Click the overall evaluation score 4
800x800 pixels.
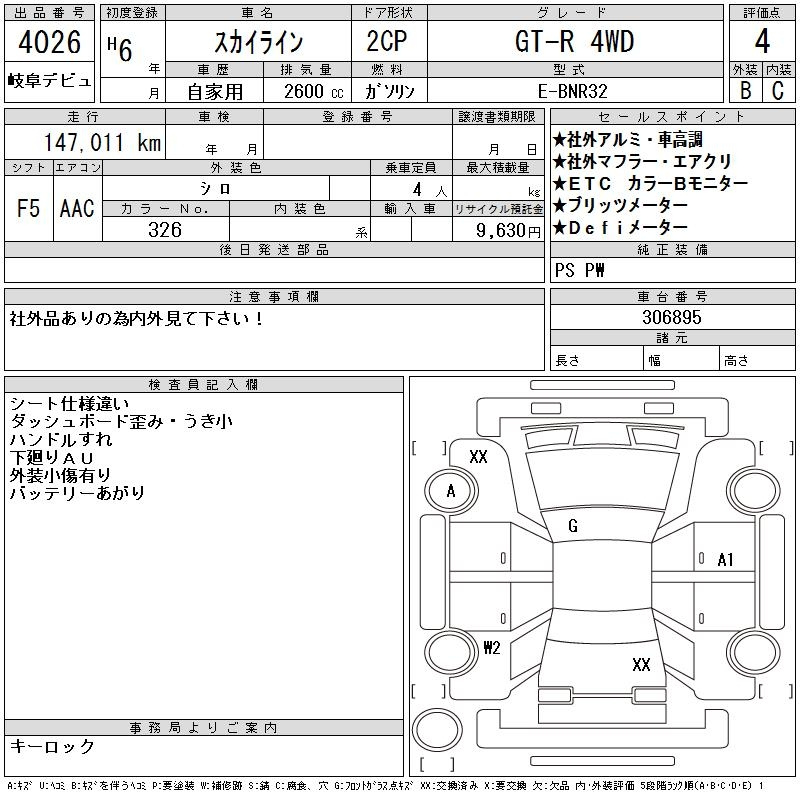762,42
